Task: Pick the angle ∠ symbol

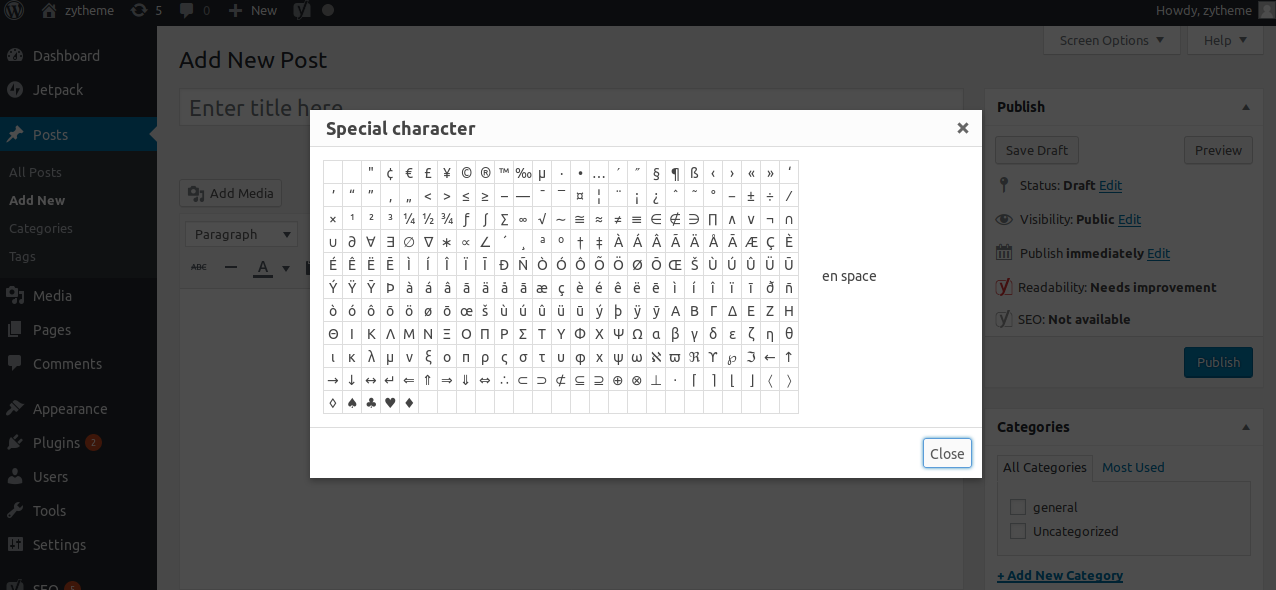Action: [x=485, y=242]
